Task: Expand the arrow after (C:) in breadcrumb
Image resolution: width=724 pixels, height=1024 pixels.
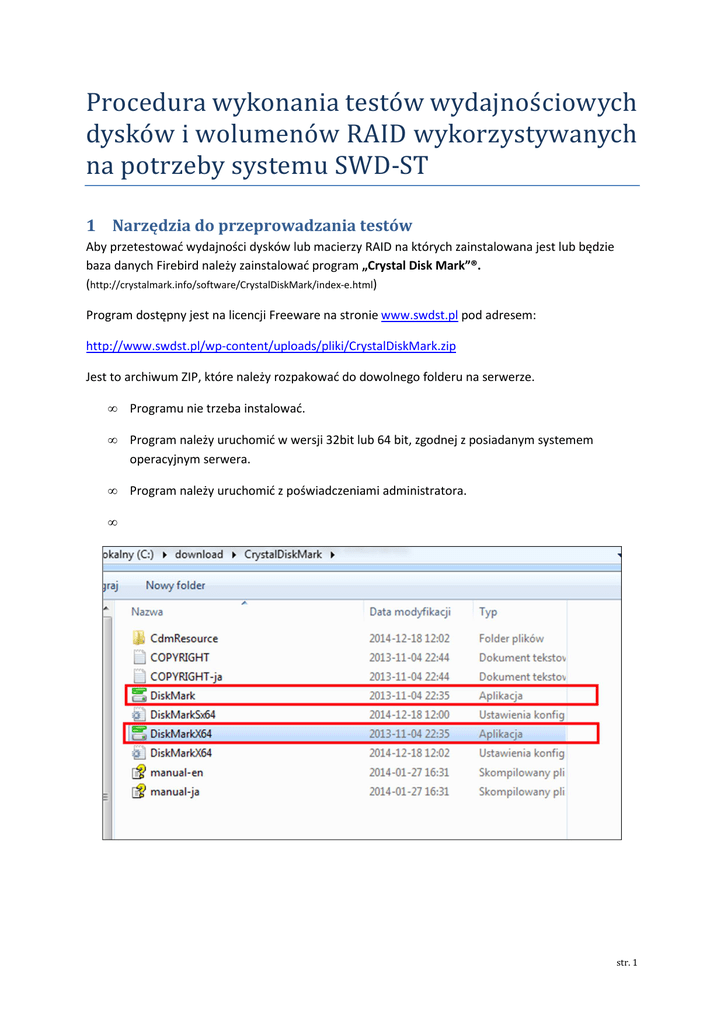Action: point(164,554)
